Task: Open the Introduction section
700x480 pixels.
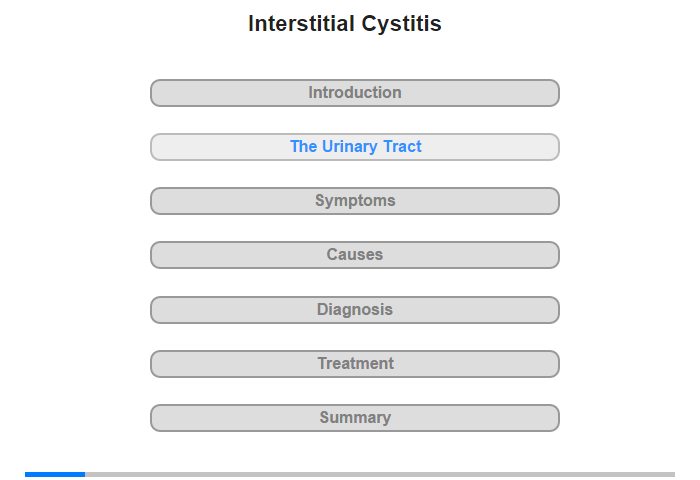Action: 355,93
